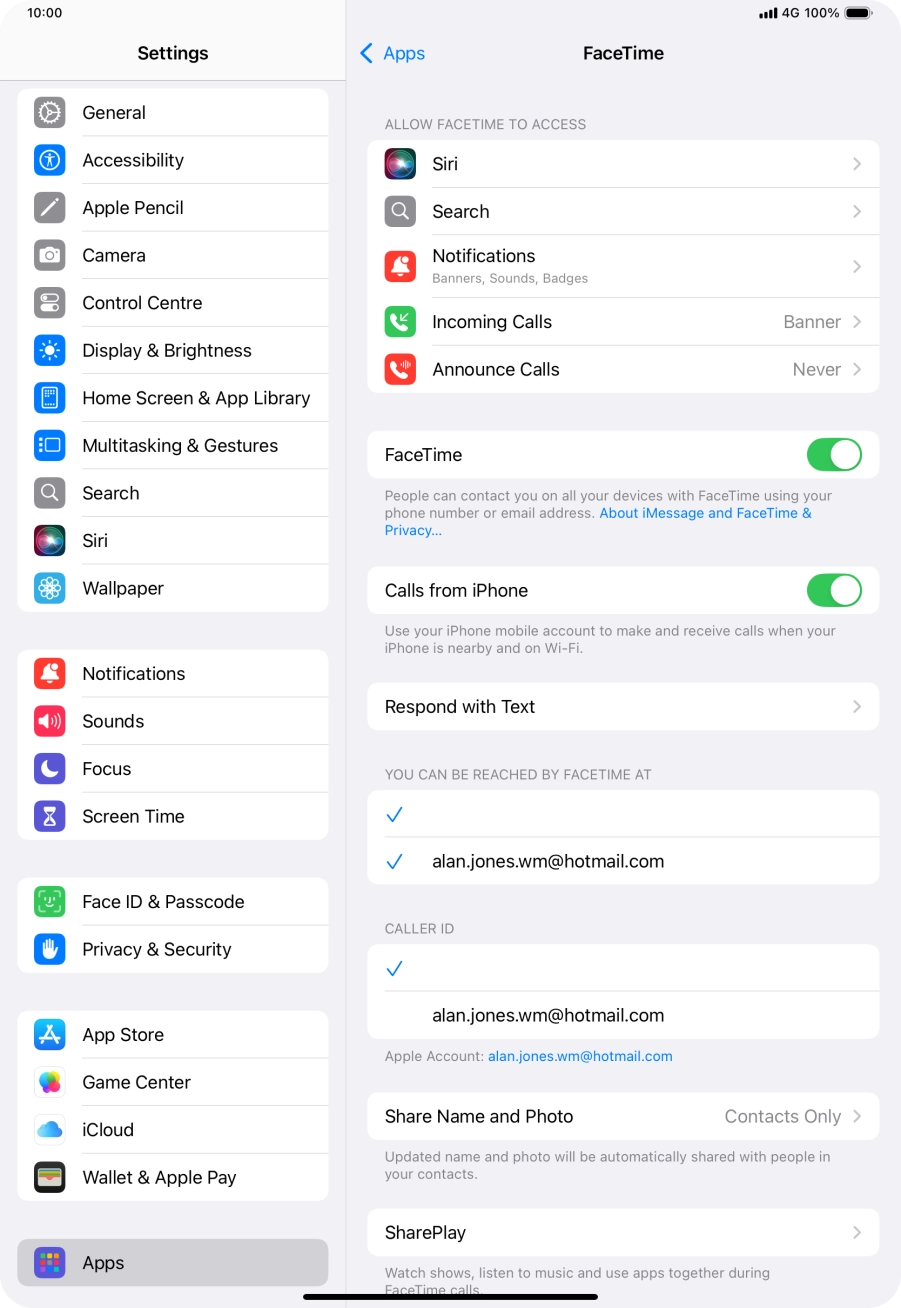Disable Calls from iPhone toggle
The image size is (901, 1308).
(834, 590)
